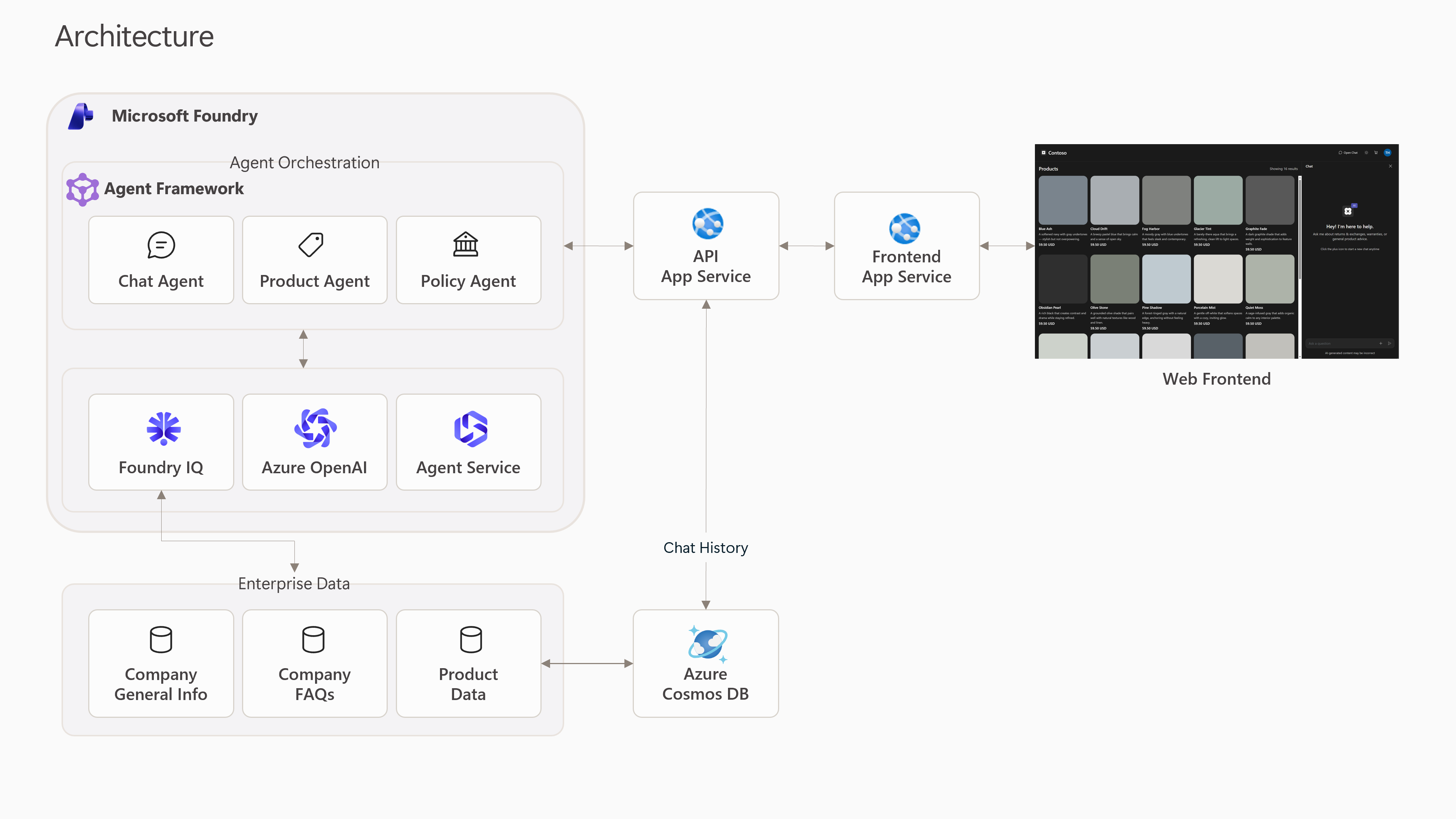Click the Product Data database icon
The image size is (1456, 819).
coord(471,639)
